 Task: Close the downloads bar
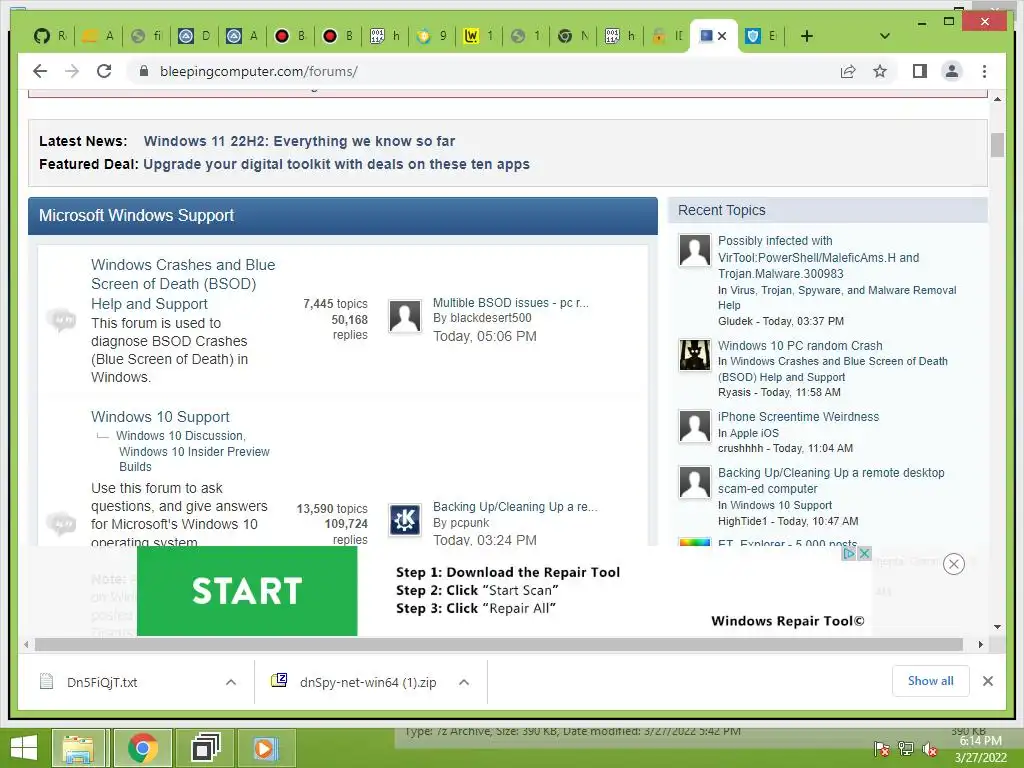987,681
